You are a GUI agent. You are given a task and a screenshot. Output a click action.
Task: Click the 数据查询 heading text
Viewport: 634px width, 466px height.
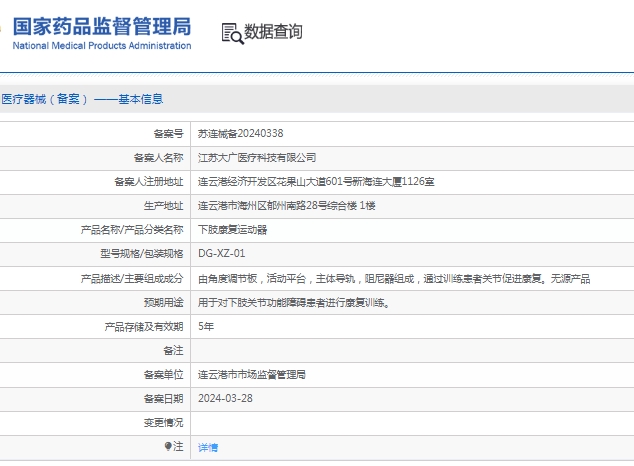point(273,32)
